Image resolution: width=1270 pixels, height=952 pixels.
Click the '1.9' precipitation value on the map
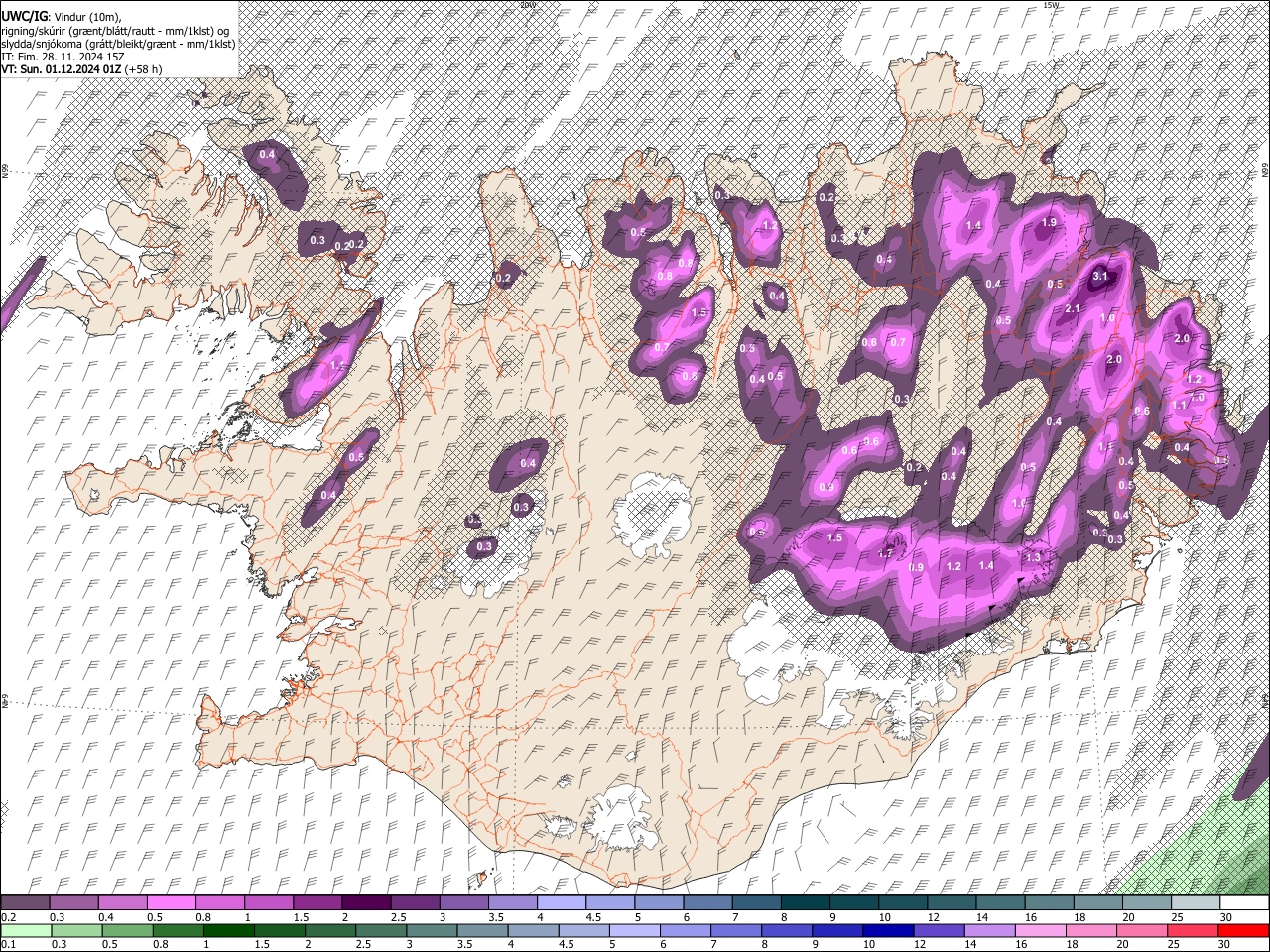pyautogui.click(x=1049, y=223)
